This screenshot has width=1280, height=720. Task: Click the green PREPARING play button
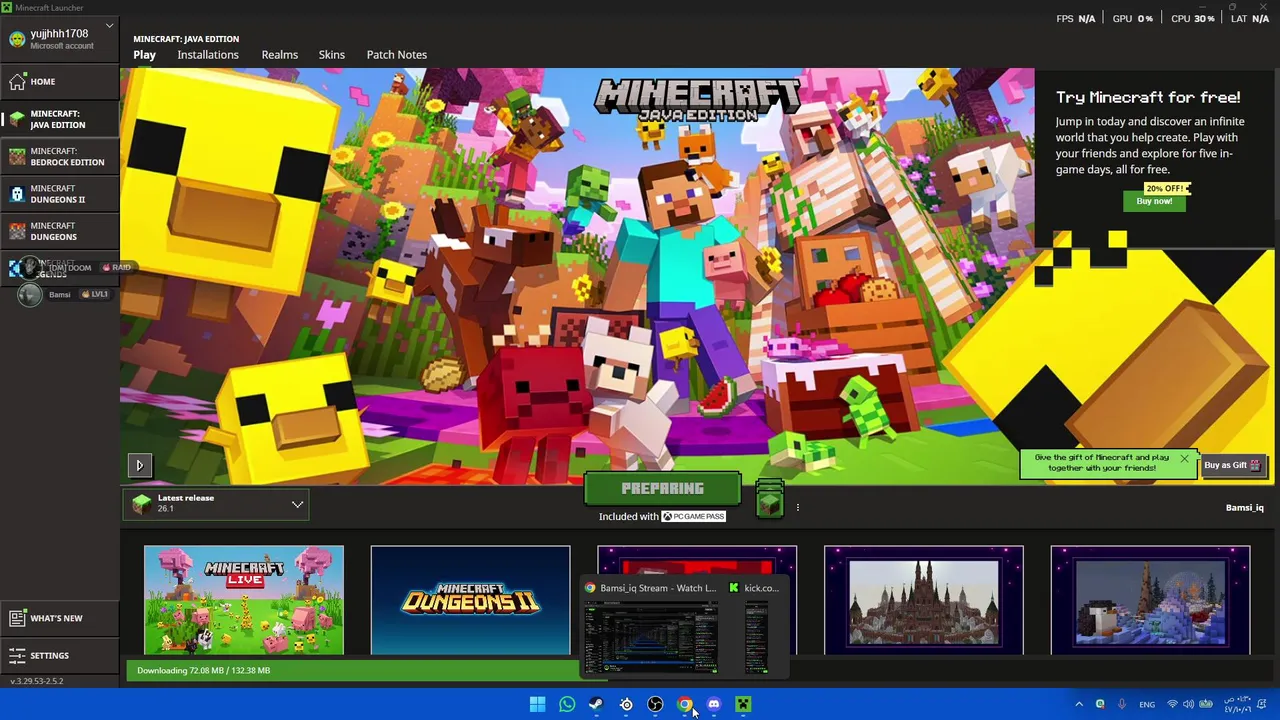662,489
